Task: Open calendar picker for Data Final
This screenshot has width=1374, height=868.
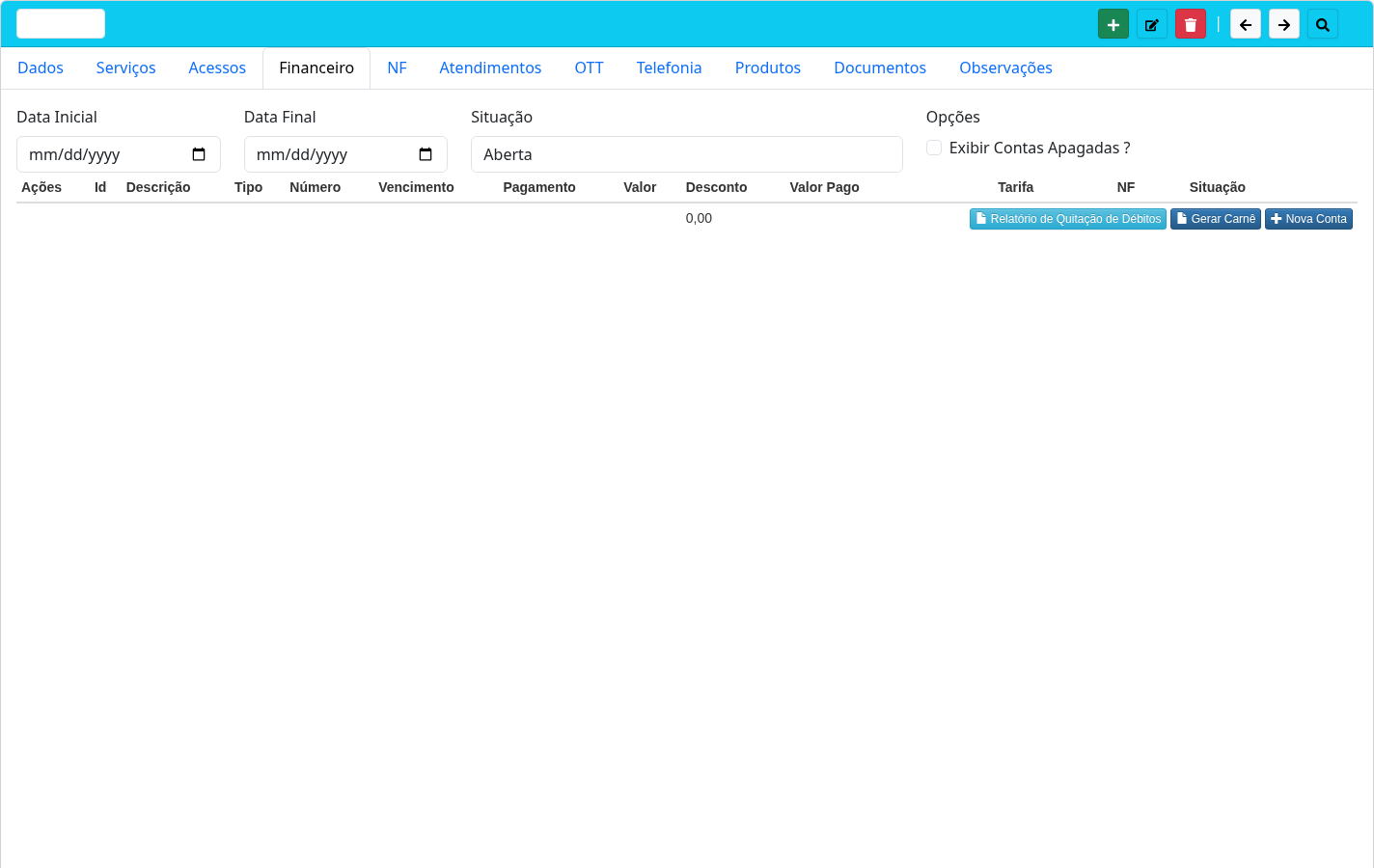Action: pos(426,154)
